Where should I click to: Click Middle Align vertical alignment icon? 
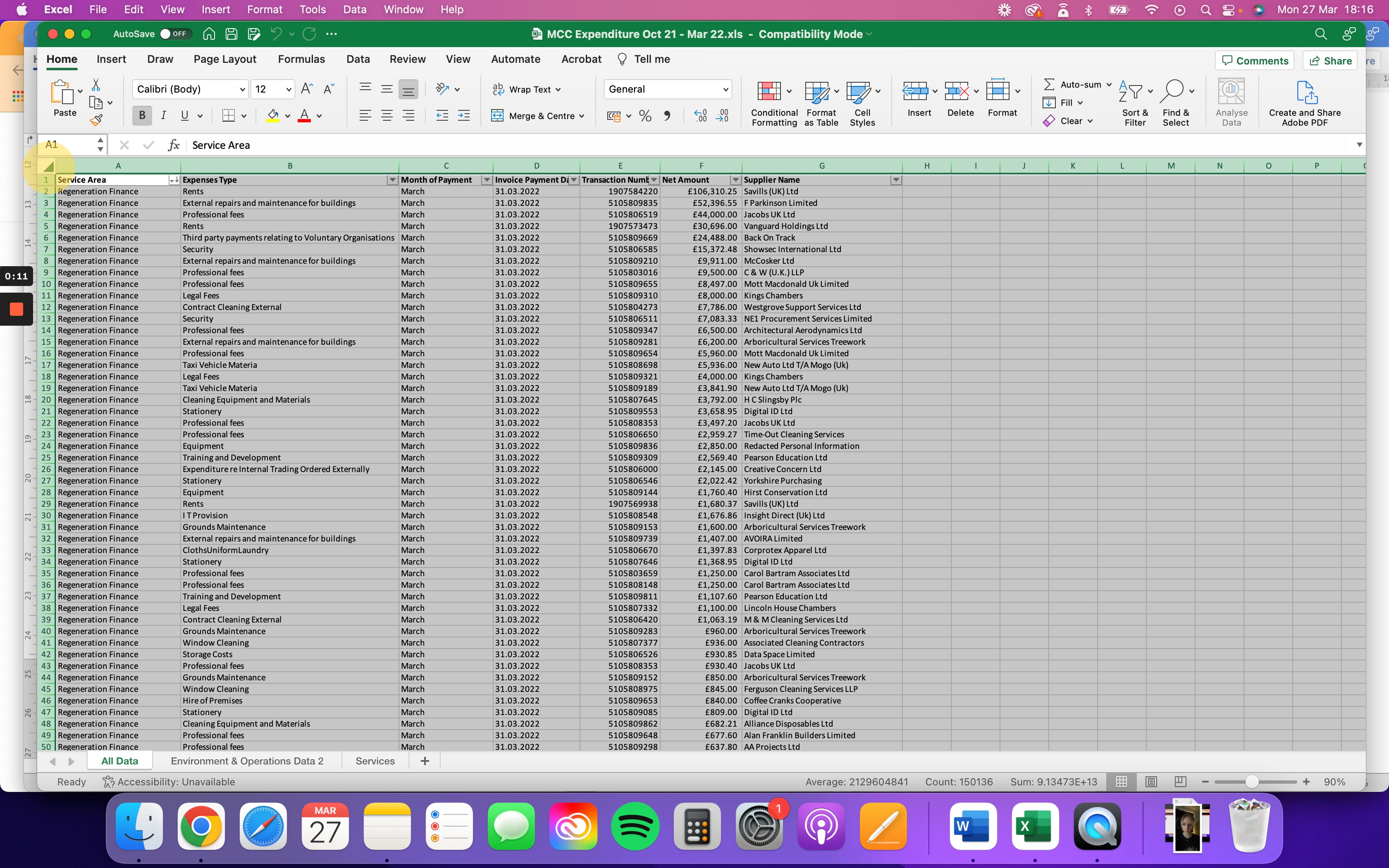(387, 88)
